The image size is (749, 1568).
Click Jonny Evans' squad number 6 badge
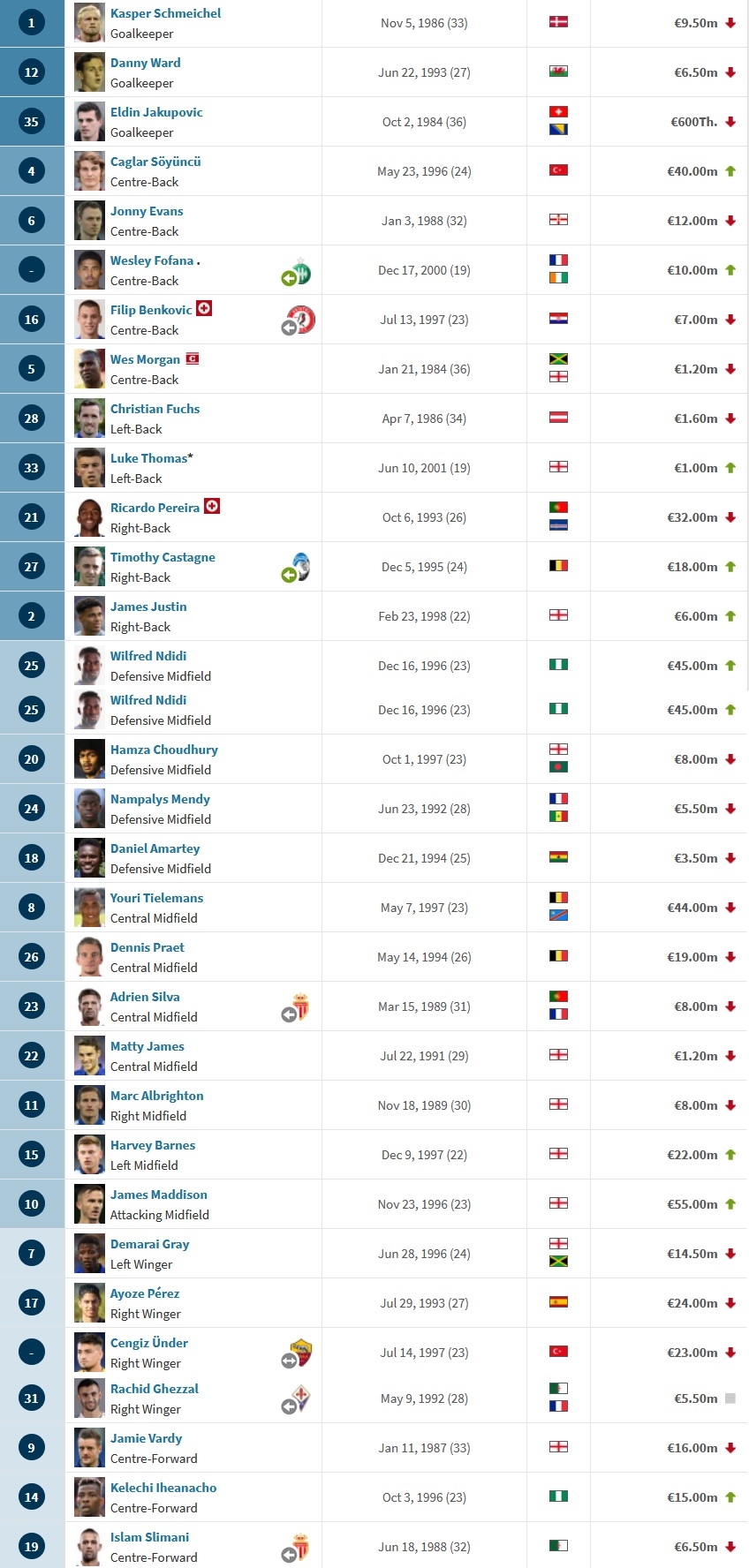tap(32, 221)
